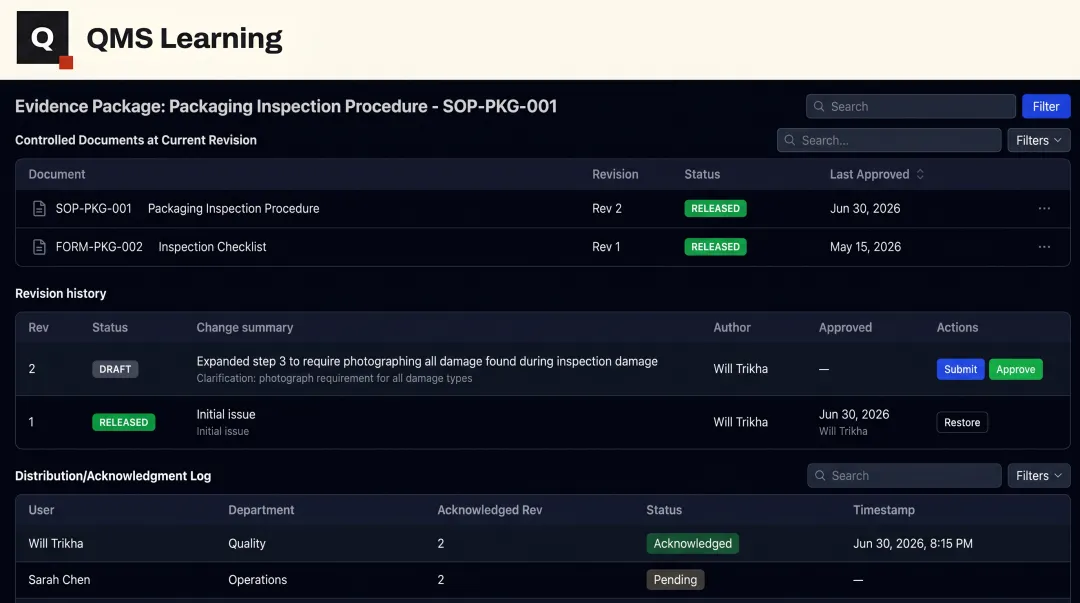Viewport: 1080px width, 603px height.
Task: Focus the Acknowledgment Log search field
Action: tap(904, 476)
